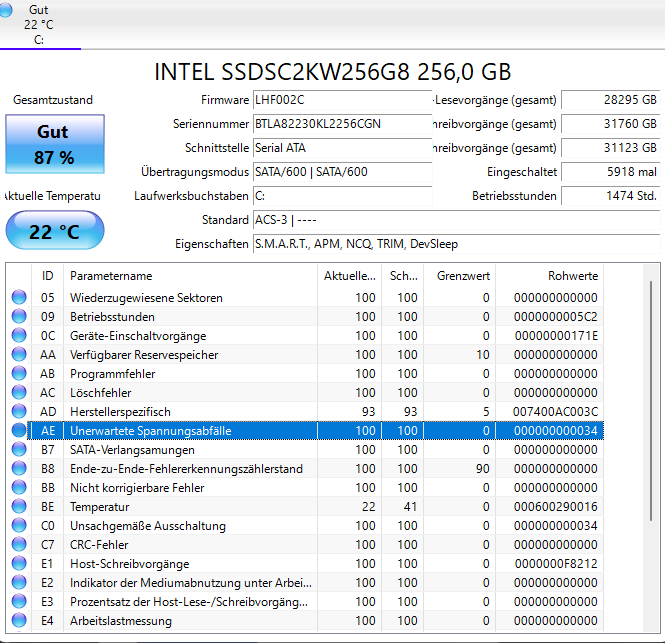Click the status orb of row E1
Image resolution: width=665 pixels, height=643 pixels.
pos(19,563)
